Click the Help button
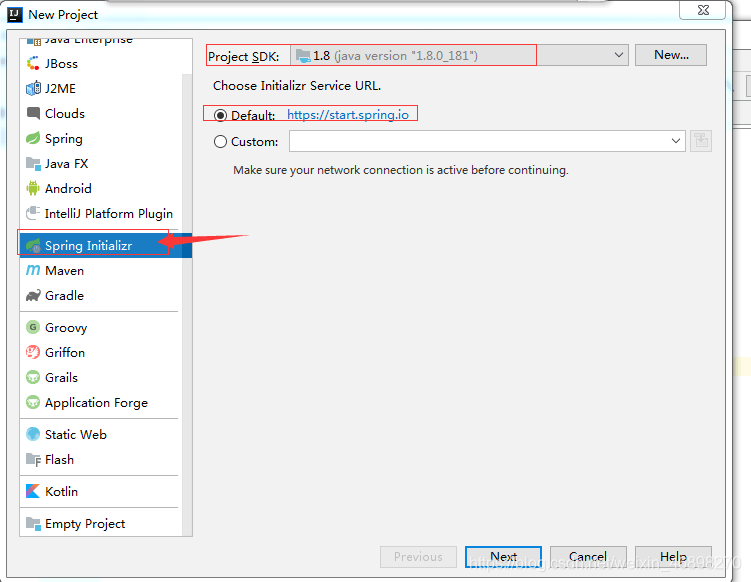This screenshot has height=582, width=751. 673,557
